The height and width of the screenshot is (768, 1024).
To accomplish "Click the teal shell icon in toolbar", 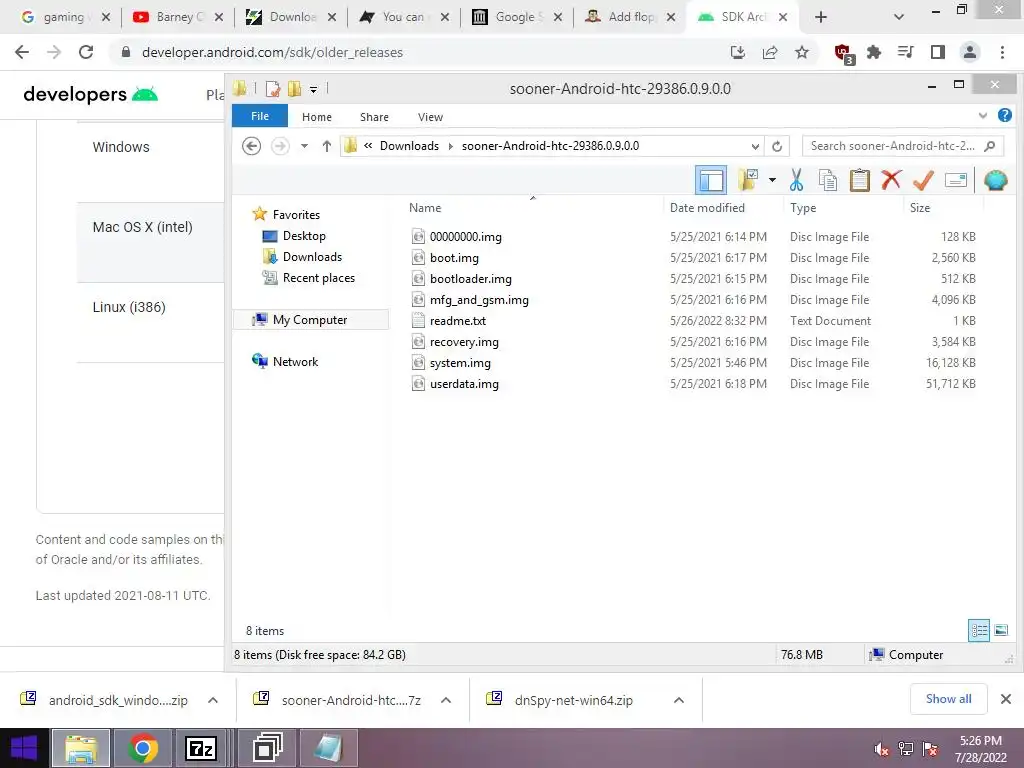I will (995, 180).
